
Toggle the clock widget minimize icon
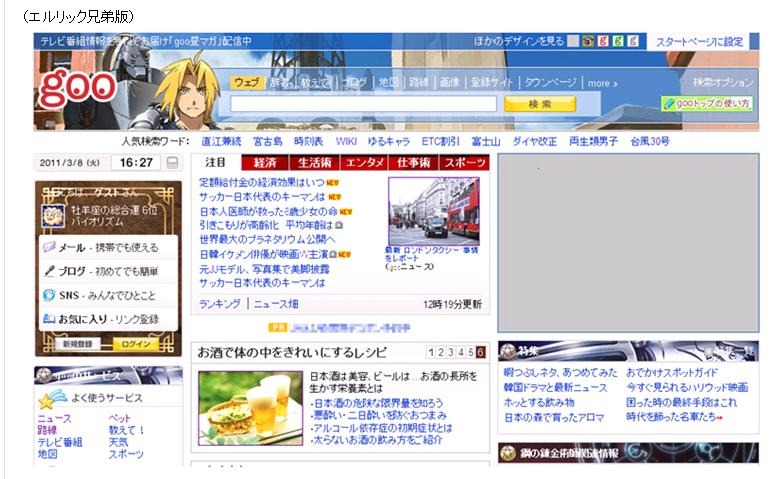[172, 162]
